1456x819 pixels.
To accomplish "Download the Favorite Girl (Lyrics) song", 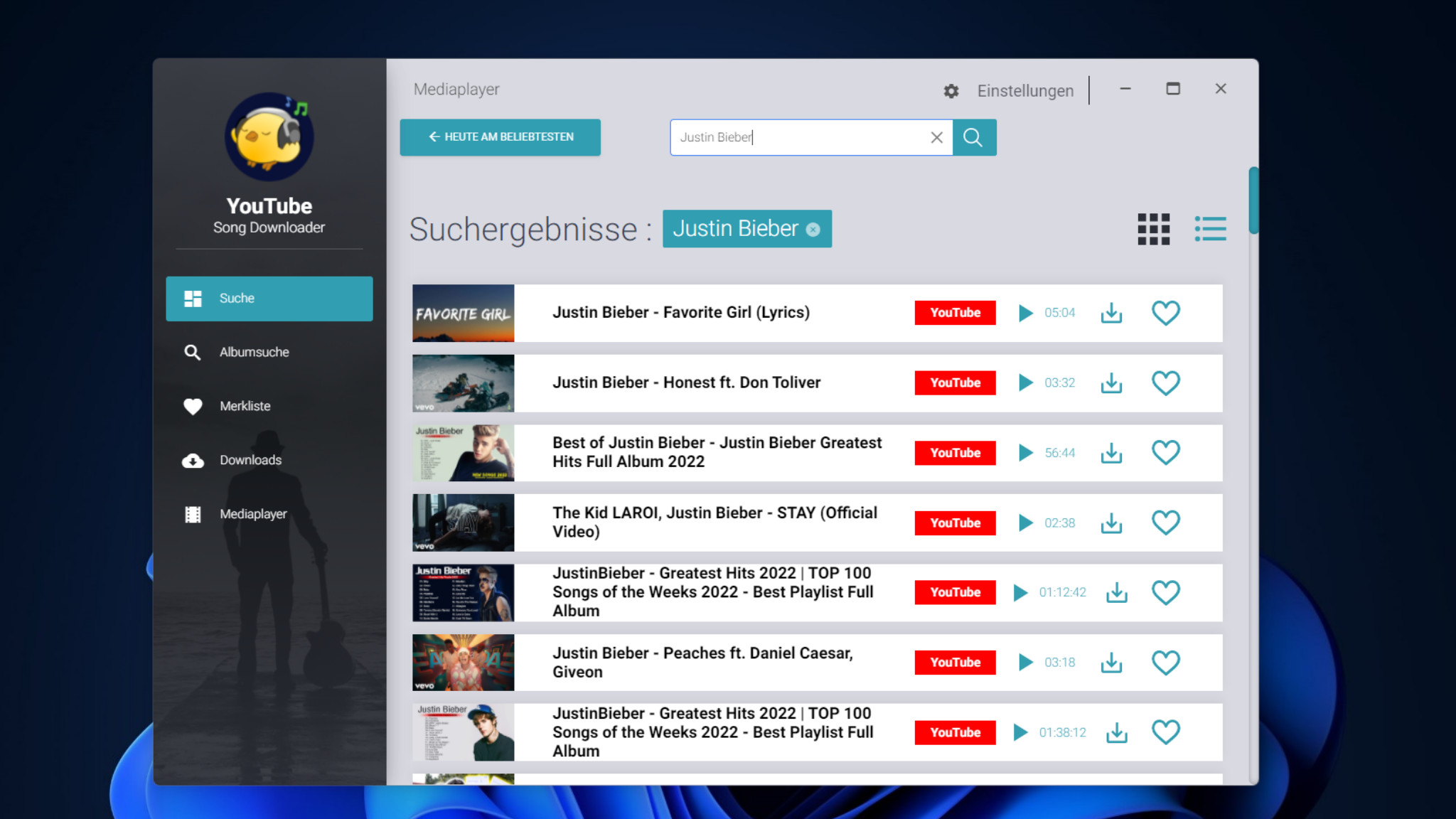I will (x=1111, y=313).
